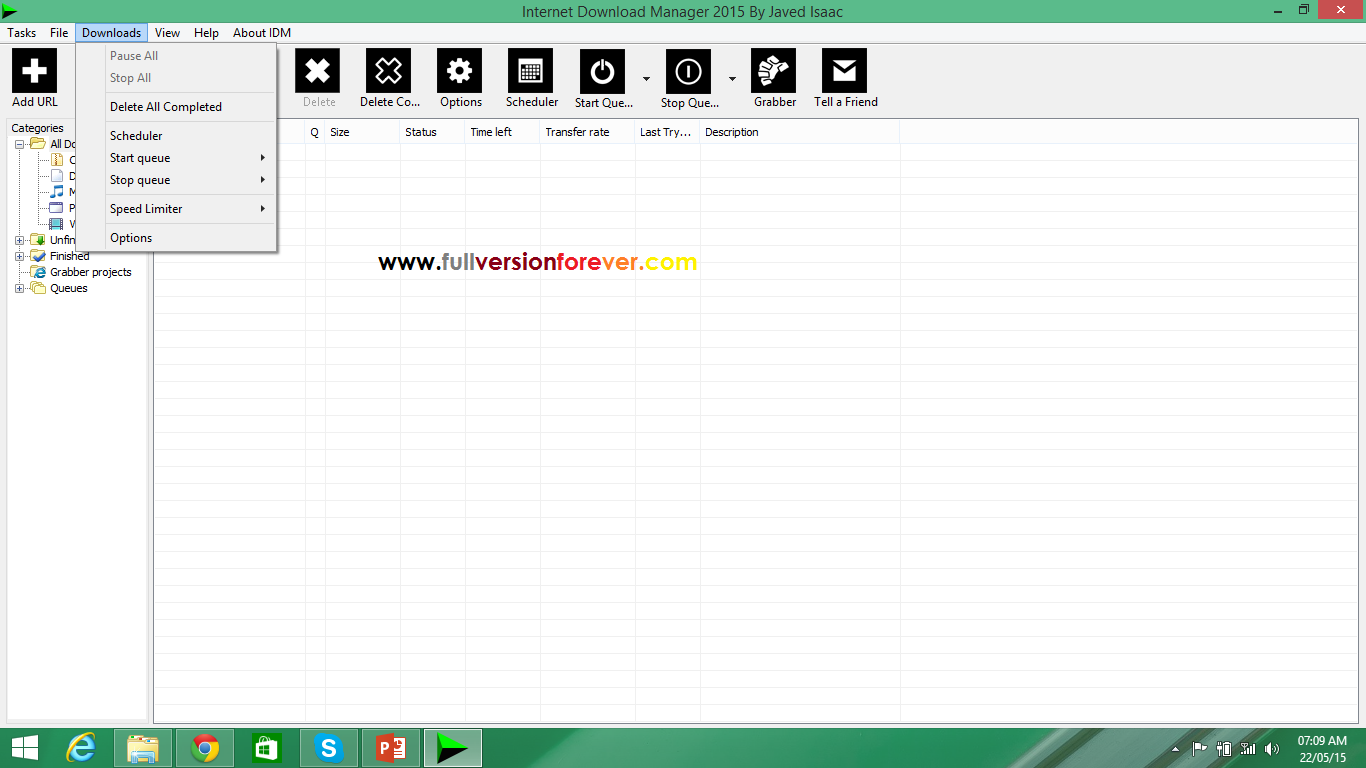Image resolution: width=1366 pixels, height=768 pixels.
Task: Close the open Downloads menu
Action: [111, 33]
